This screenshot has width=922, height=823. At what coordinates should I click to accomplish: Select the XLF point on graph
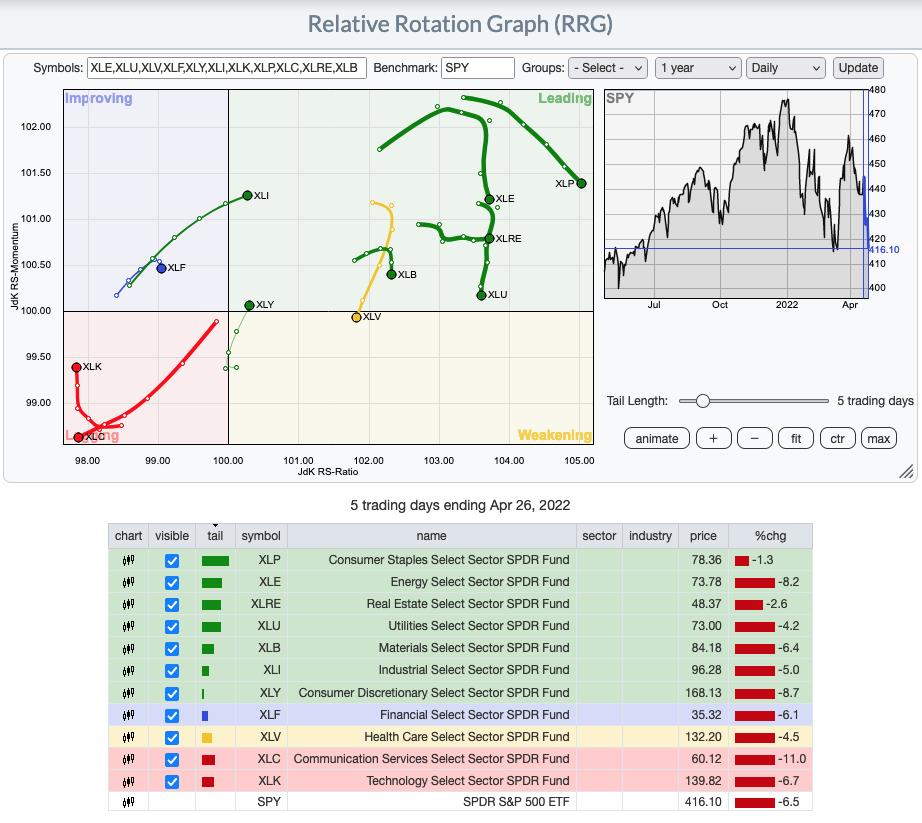click(161, 268)
